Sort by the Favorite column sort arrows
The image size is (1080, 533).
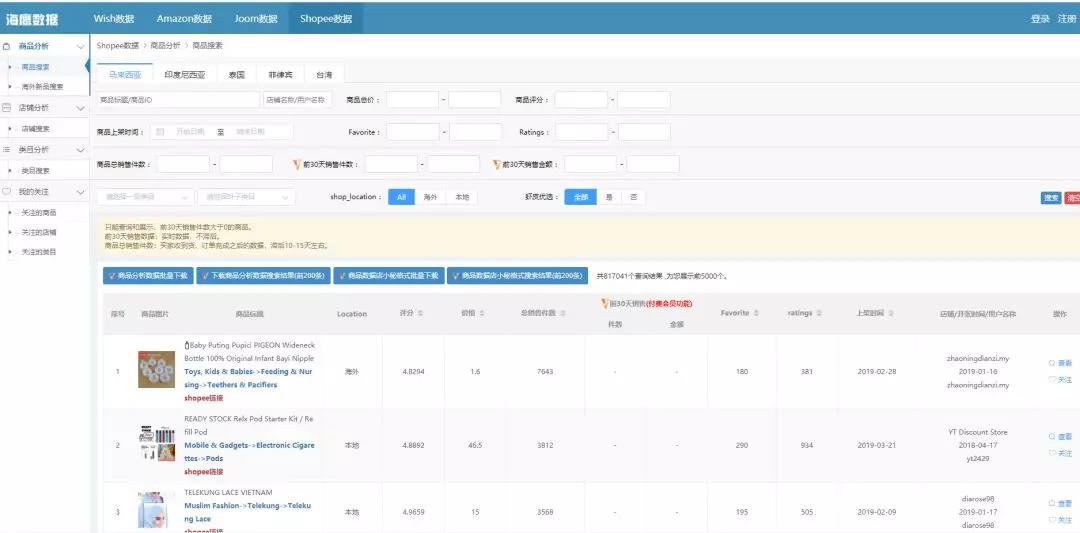tap(757, 314)
